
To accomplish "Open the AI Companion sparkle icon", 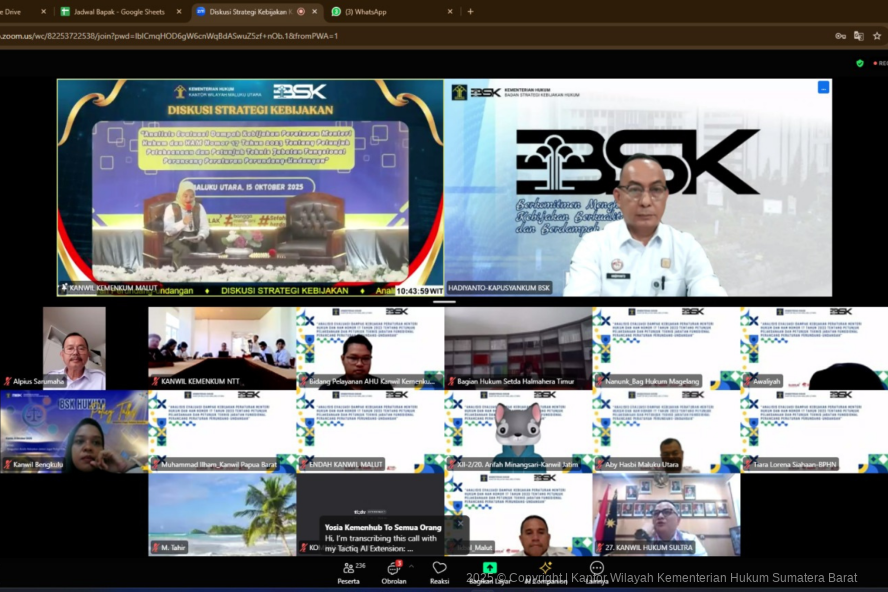I will (x=546, y=568).
